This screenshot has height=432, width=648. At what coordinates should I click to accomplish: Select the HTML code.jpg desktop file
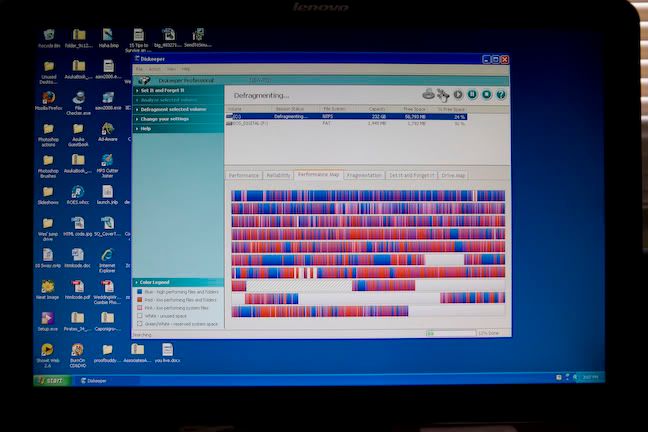(x=78, y=227)
